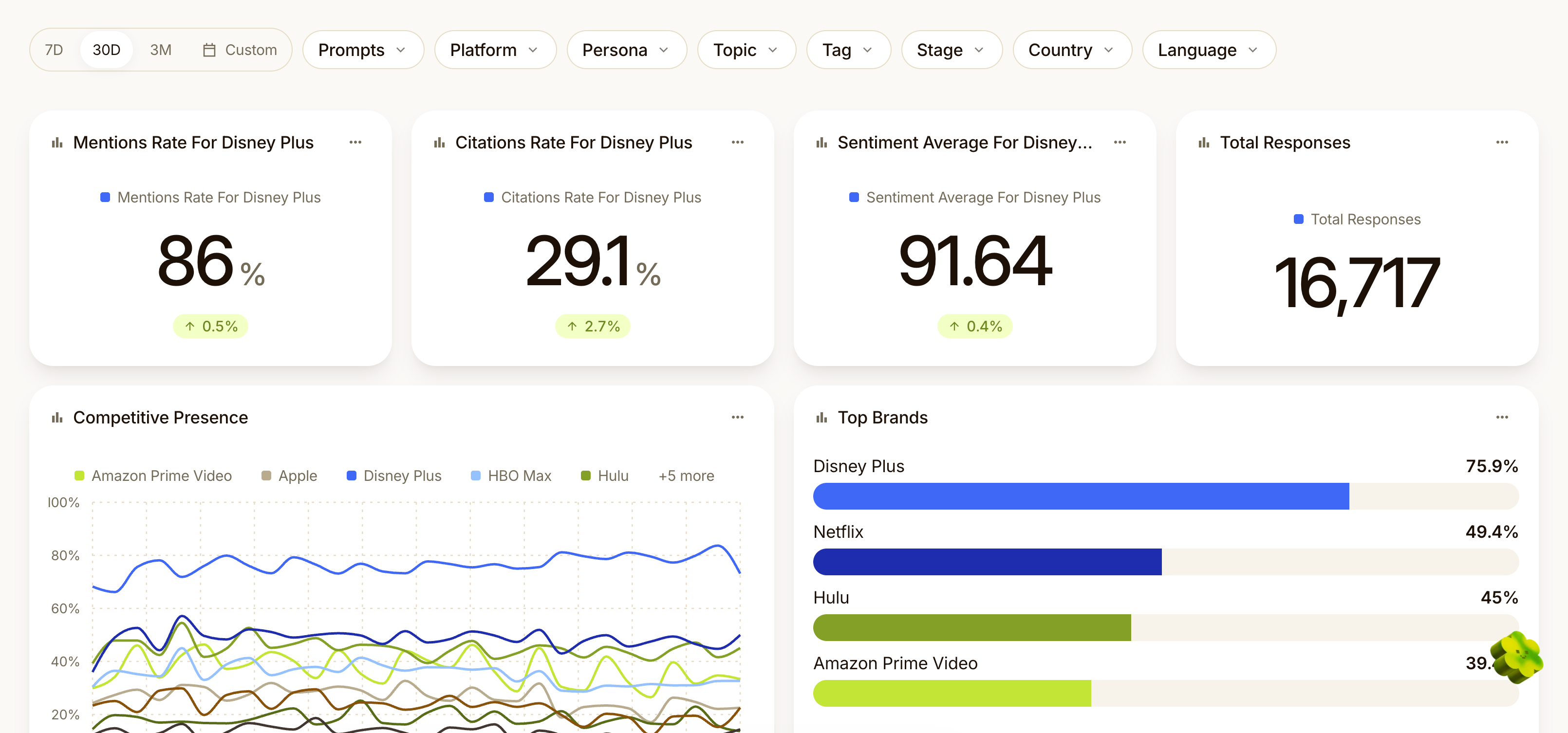Screen dimensions: 1568x733
Task: Select the 3M time range
Action: (161, 50)
